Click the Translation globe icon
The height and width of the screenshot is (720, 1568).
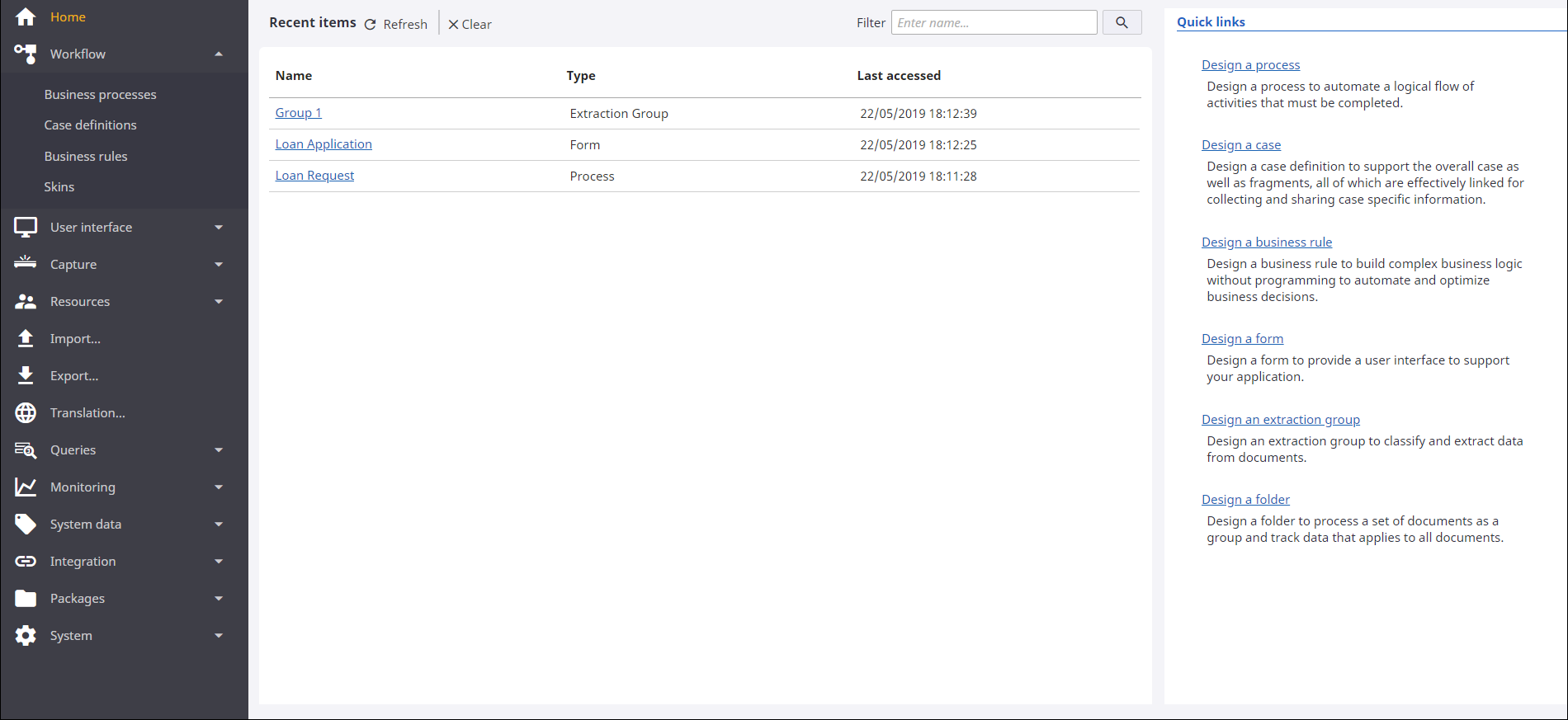coord(26,412)
